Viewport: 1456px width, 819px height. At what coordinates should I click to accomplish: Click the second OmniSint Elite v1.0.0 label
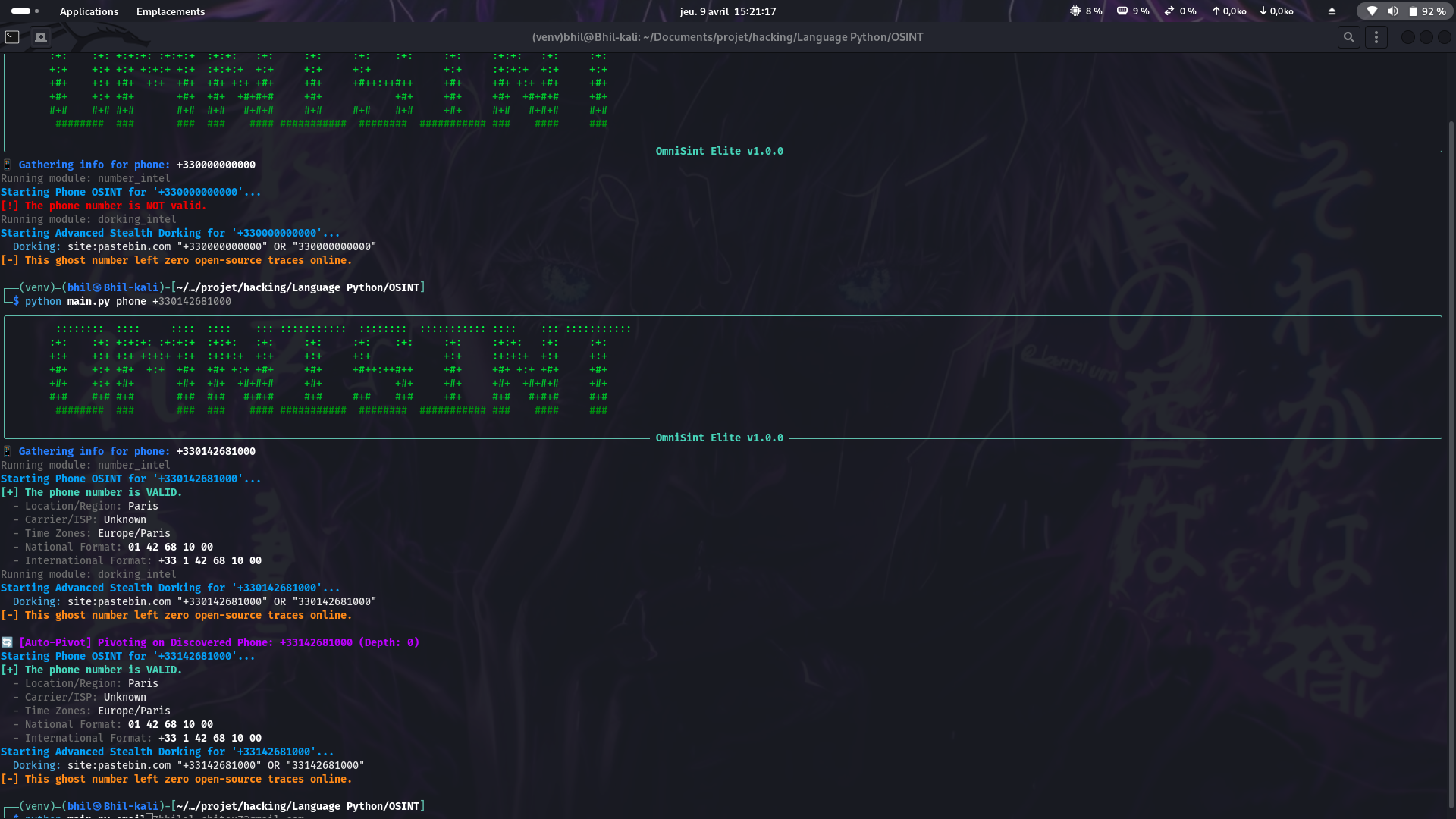click(719, 438)
